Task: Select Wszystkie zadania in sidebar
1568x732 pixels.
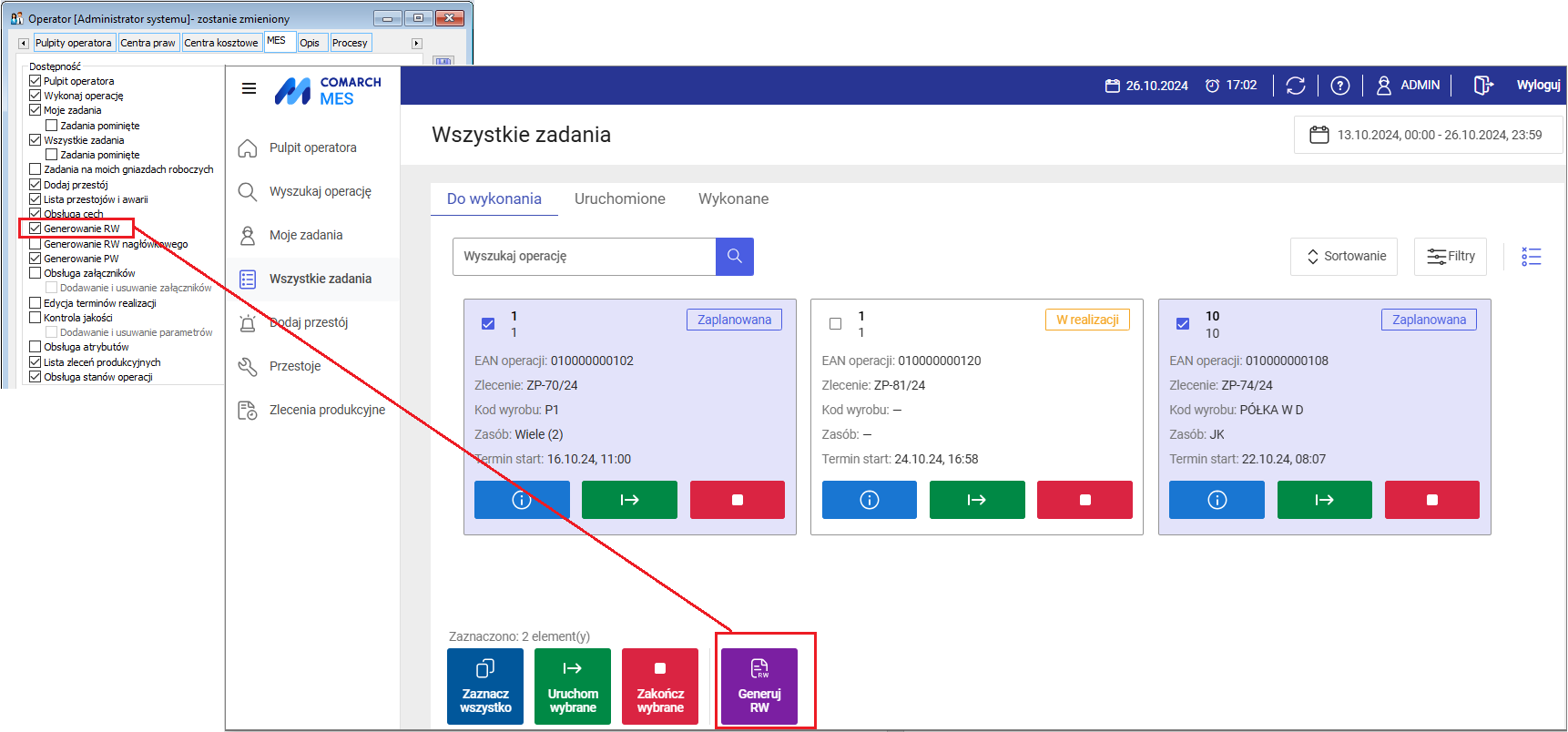Action: pyautogui.click(x=312, y=280)
